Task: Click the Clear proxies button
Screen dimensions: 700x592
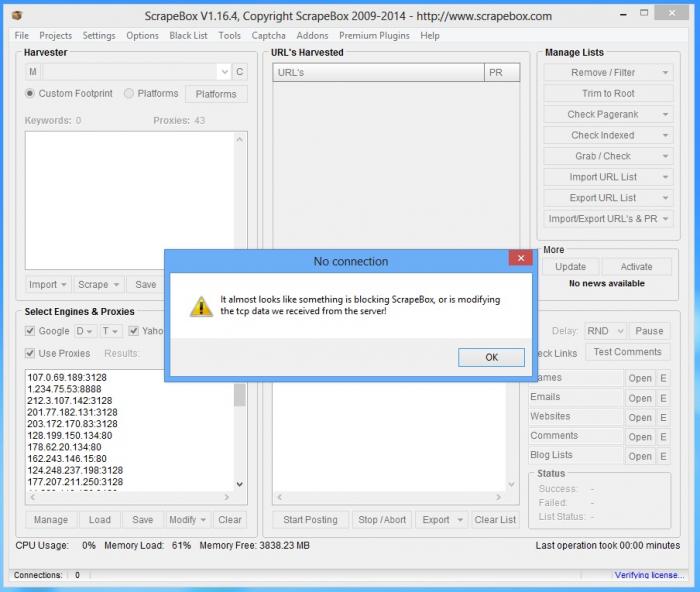Action: 230,520
